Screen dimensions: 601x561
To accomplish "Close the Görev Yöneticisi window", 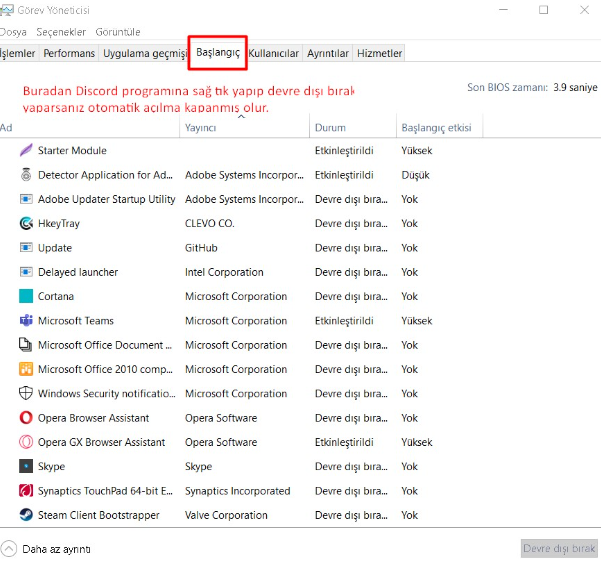I will 584,10.
